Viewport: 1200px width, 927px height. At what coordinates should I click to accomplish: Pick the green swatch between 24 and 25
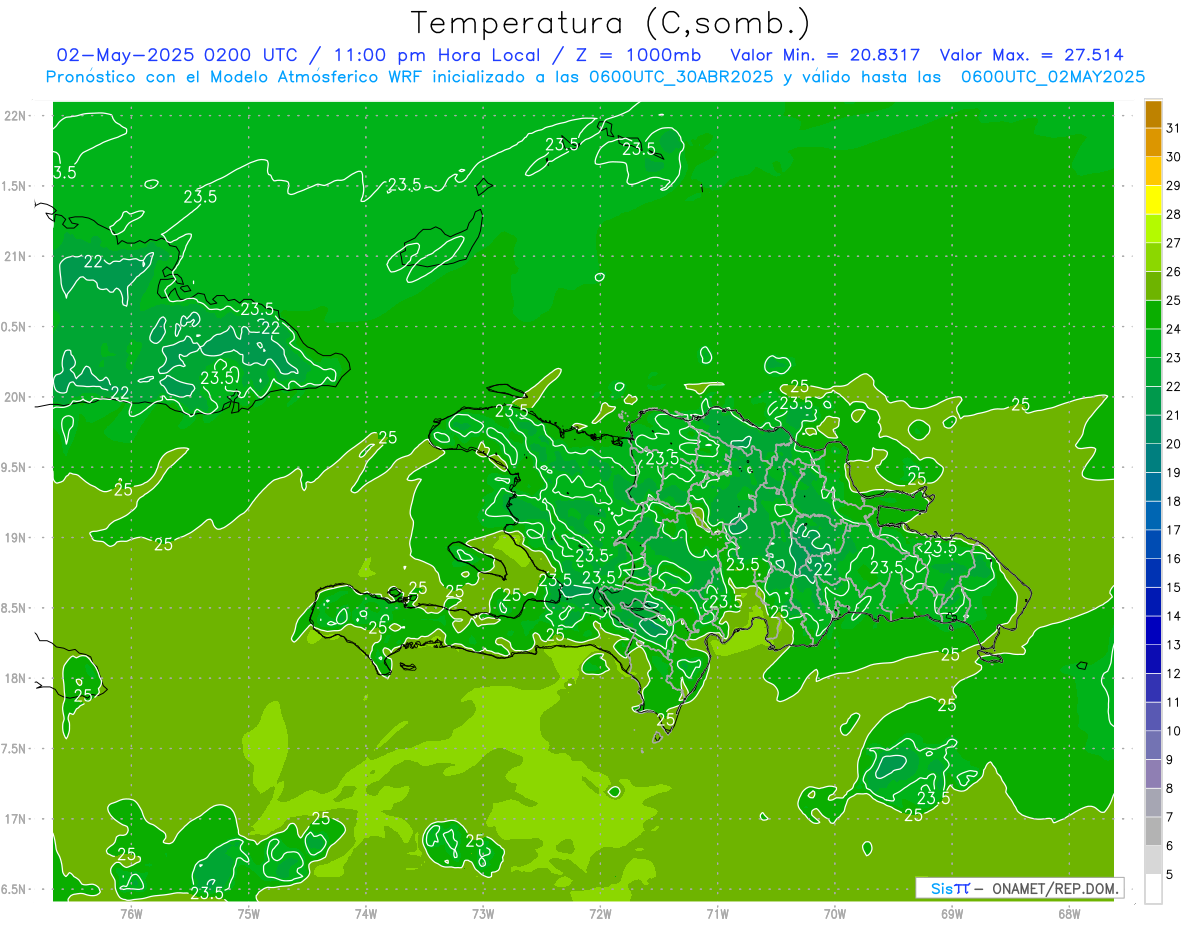click(1153, 315)
